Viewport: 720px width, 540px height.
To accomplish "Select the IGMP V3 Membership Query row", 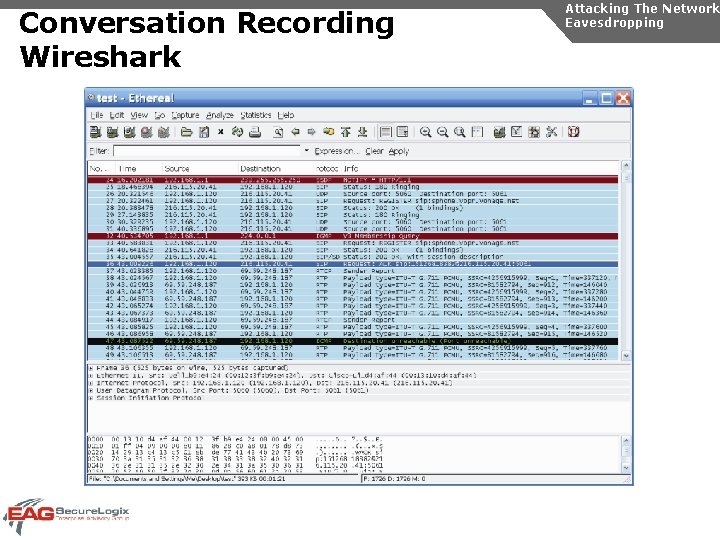I will [353, 236].
